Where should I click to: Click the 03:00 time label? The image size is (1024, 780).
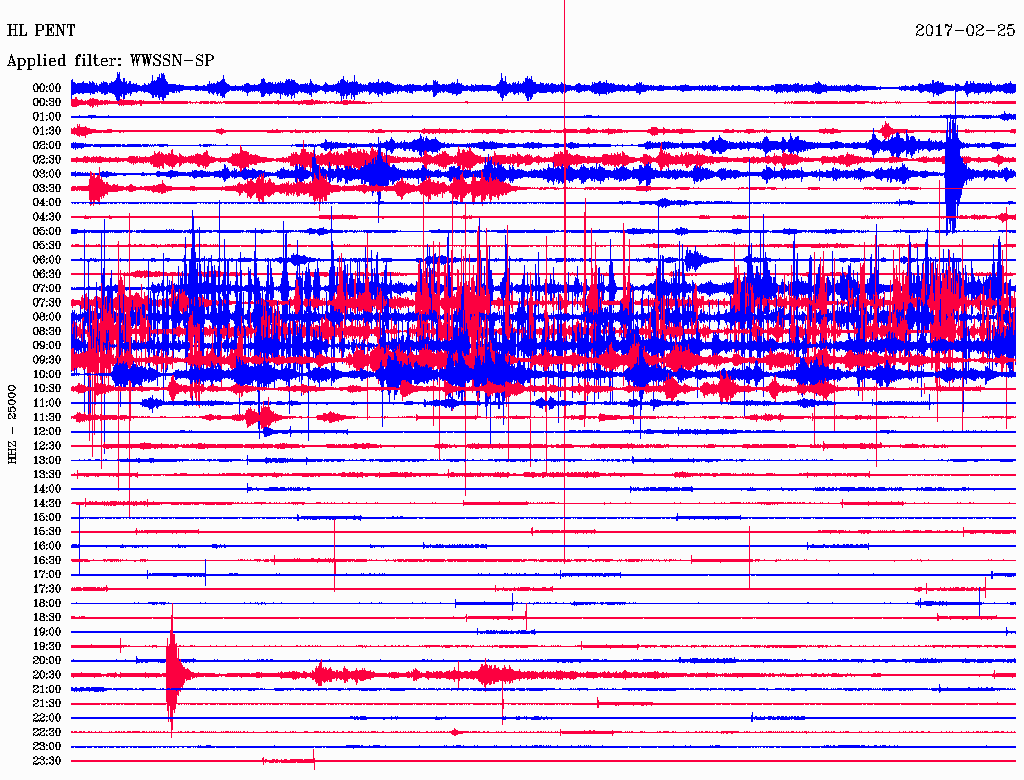tap(47, 174)
